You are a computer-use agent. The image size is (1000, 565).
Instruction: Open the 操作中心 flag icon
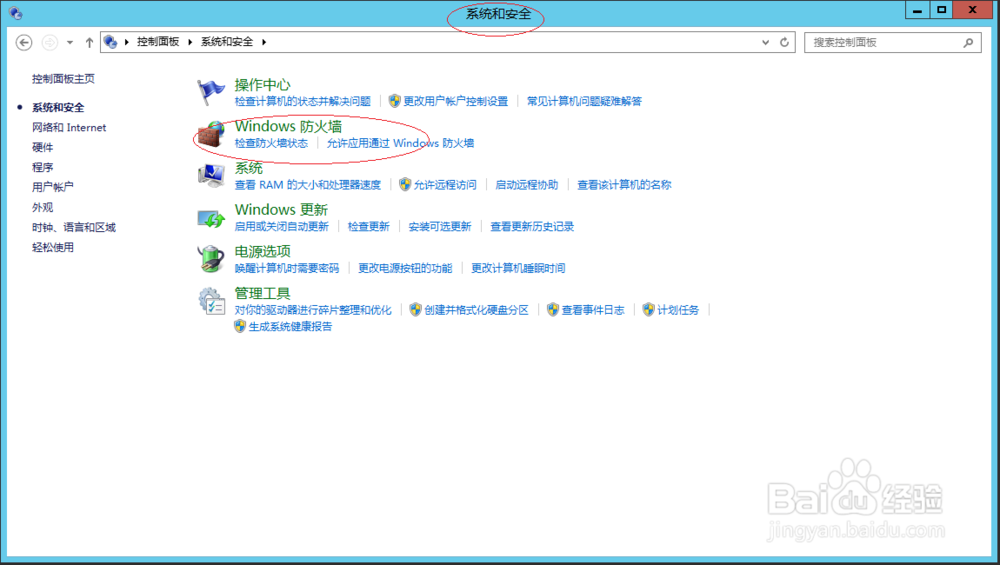[x=210, y=92]
